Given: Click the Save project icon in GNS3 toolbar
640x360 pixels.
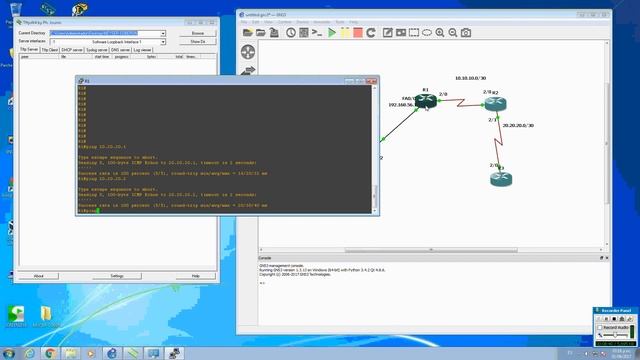Looking at the screenshot, I should 274,33.
